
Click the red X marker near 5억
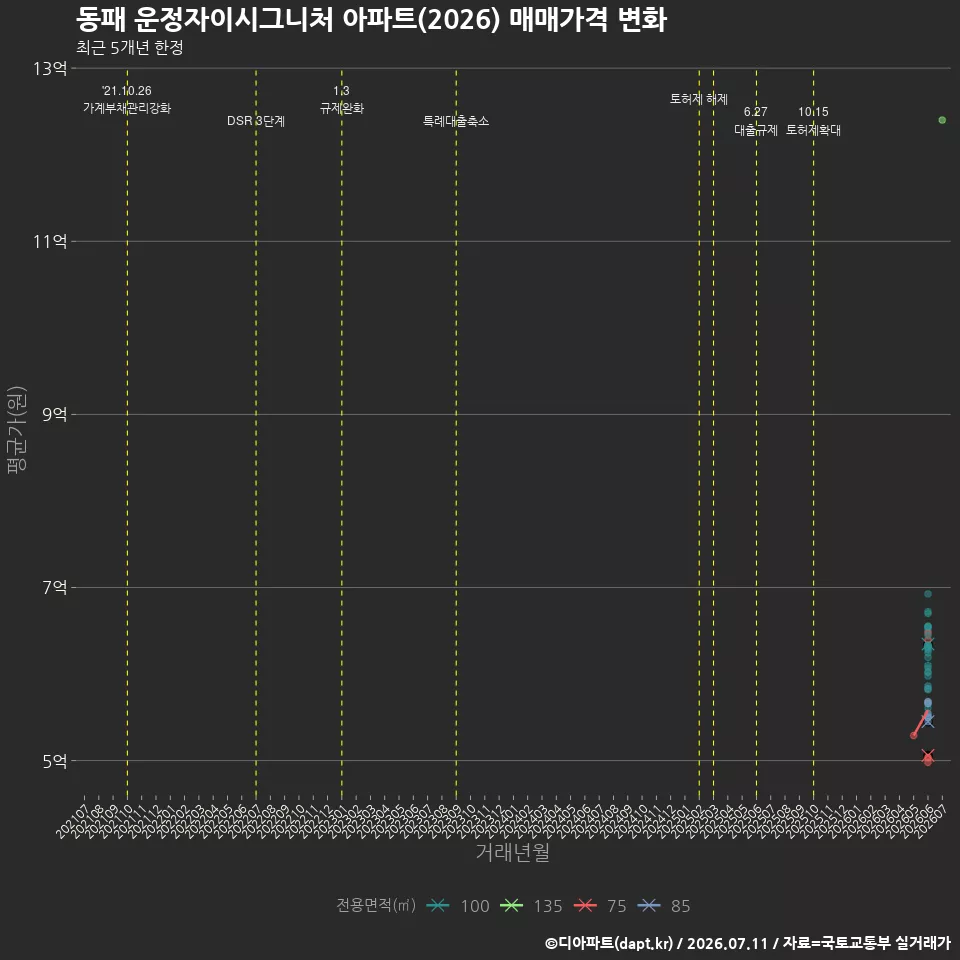[x=928, y=755]
